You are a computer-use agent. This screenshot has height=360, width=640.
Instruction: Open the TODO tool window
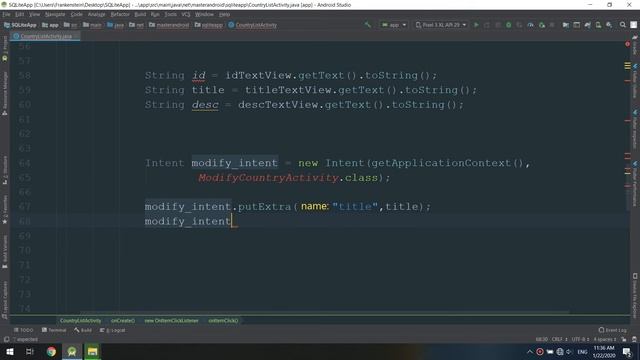point(24,330)
